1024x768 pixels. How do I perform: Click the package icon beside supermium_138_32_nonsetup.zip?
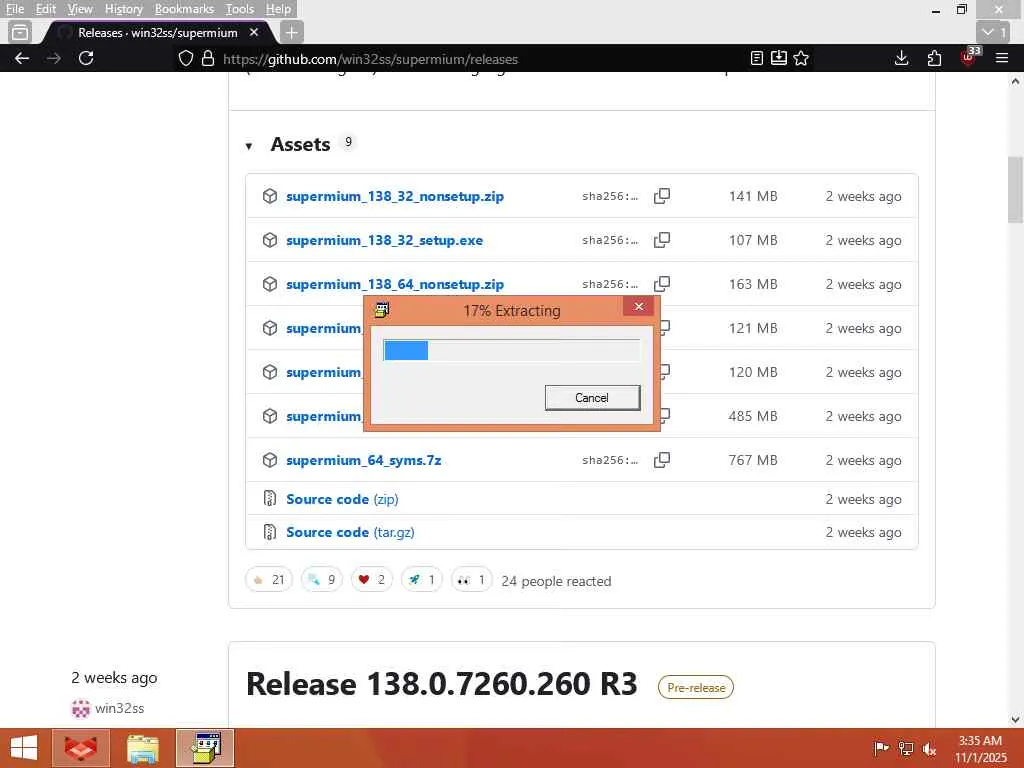pos(270,196)
